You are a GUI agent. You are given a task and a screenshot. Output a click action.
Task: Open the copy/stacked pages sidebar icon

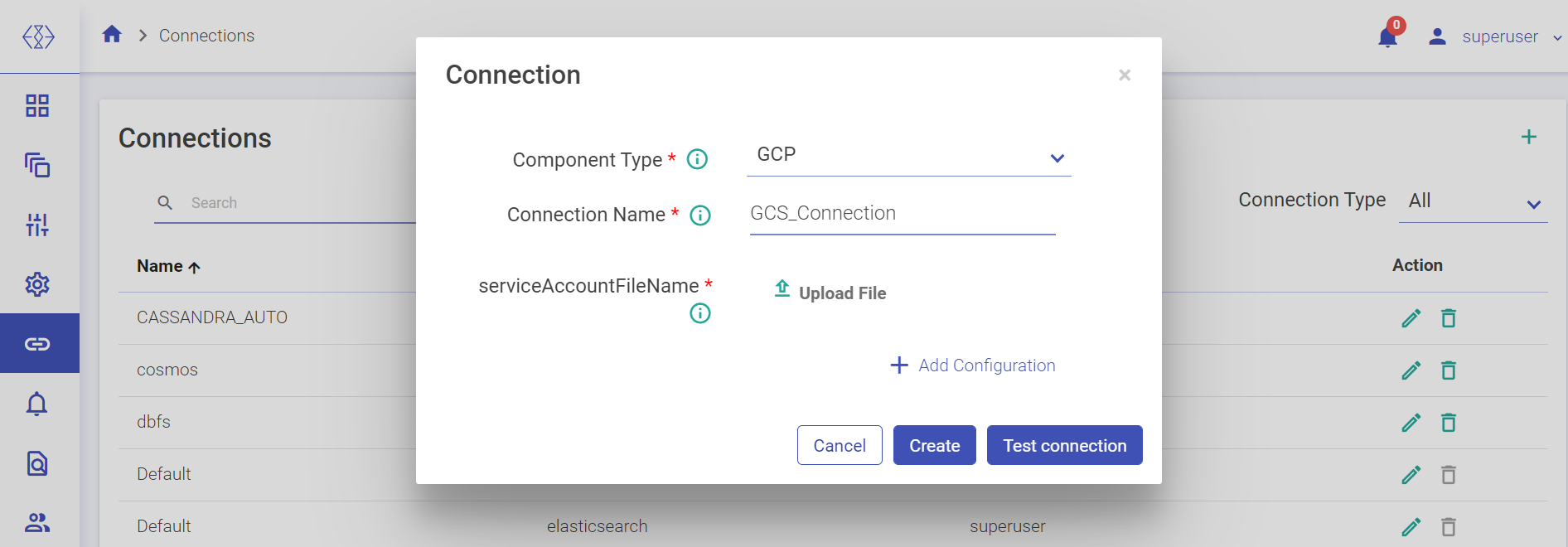tap(37, 165)
